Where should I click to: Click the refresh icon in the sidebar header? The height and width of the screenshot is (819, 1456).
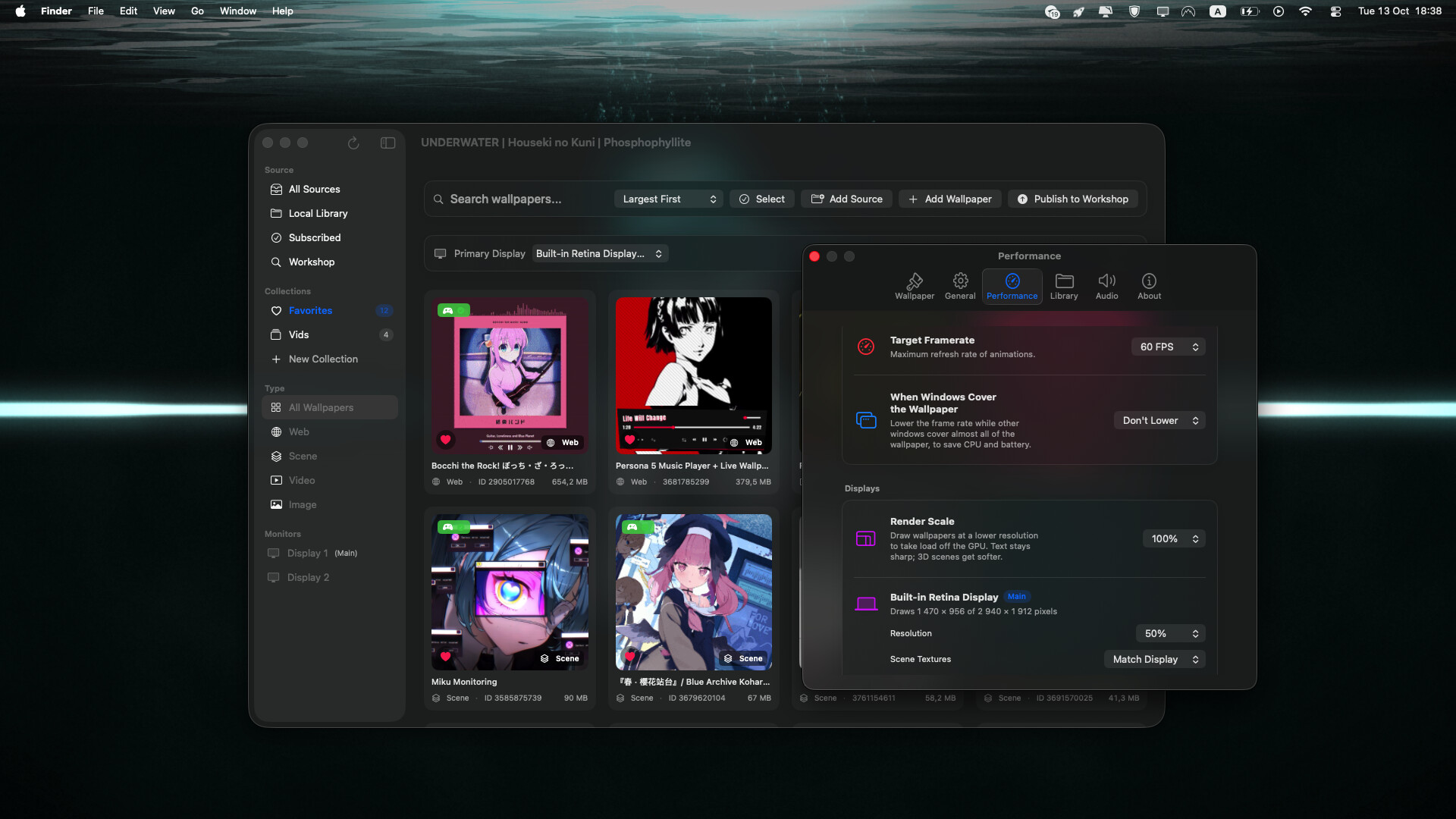pyautogui.click(x=353, y=143)
